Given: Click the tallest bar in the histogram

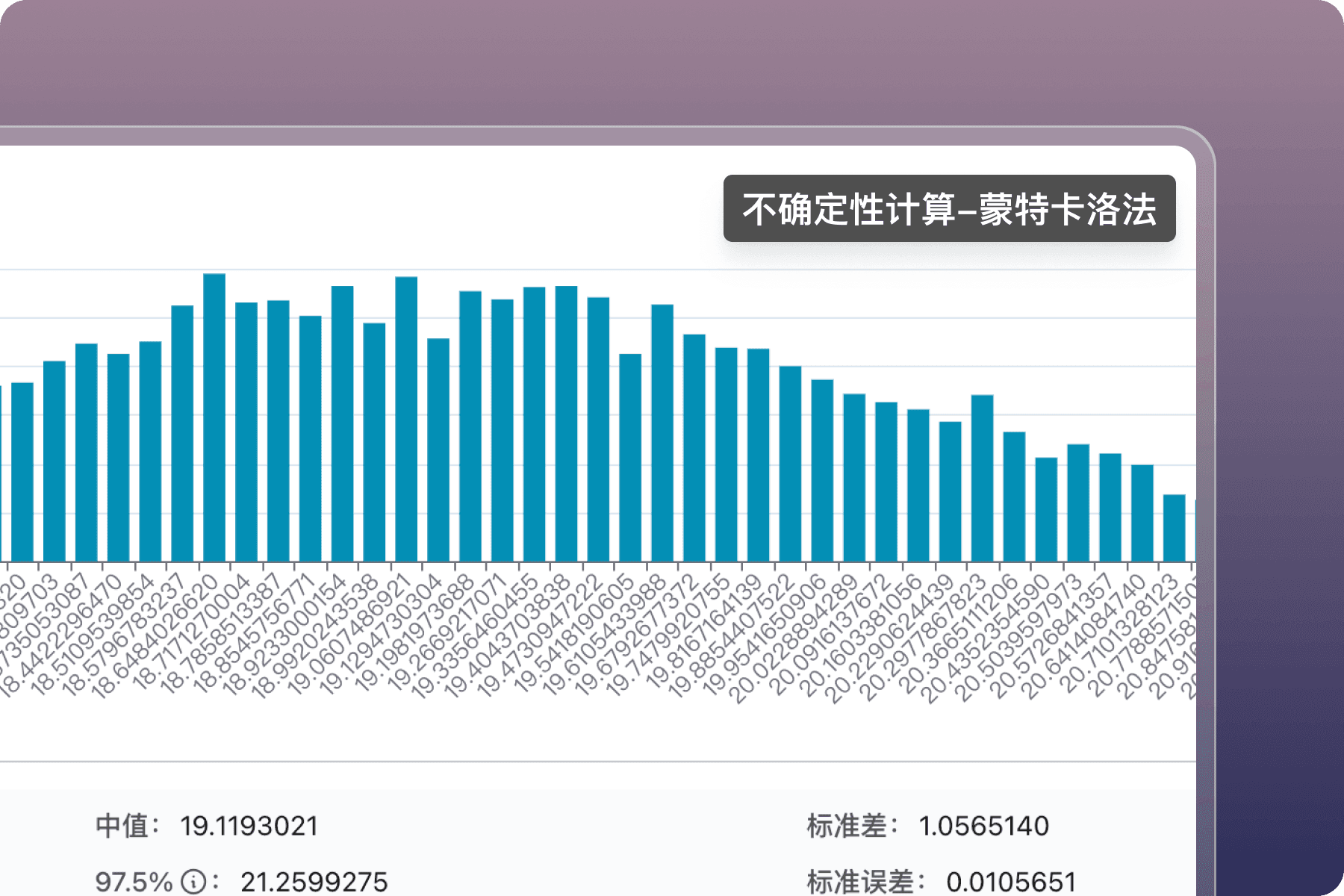Looking at the screenshot, I should [214, 418].
